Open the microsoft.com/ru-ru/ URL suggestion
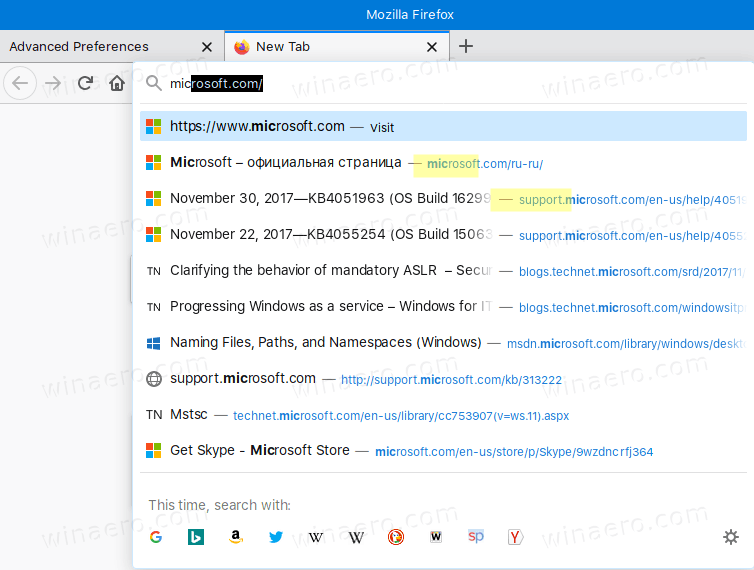This screenshot has height=570, width=754. [485, 164]
